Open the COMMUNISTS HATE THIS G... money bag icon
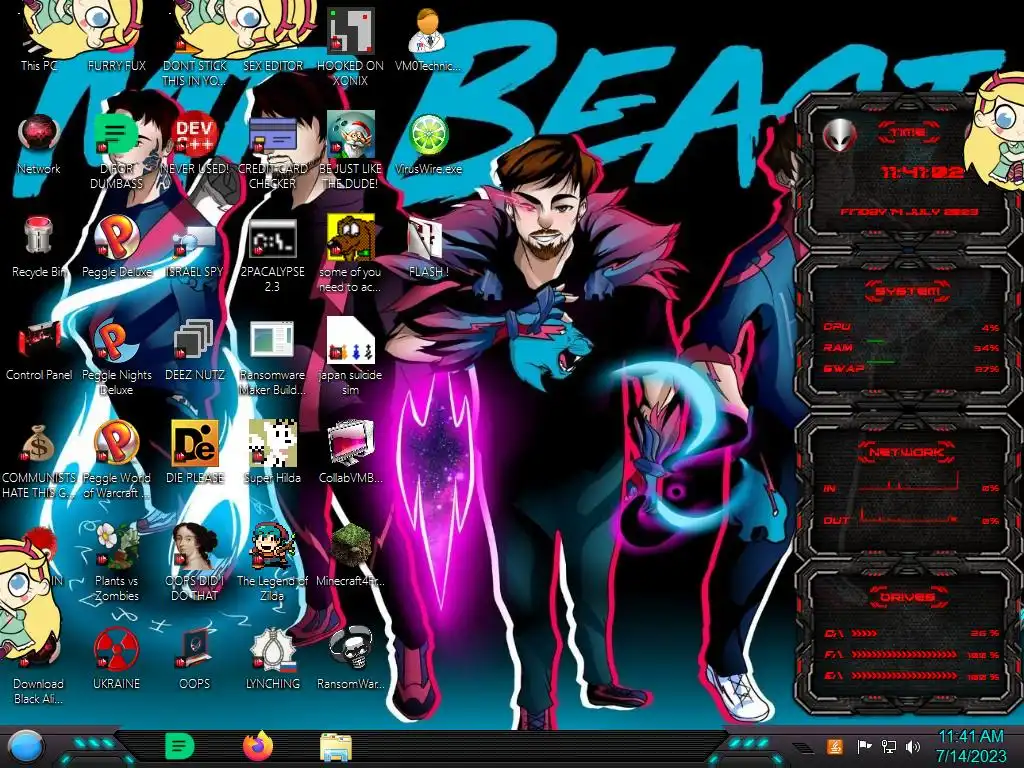Screen dimensions: 1024x768 pos(39,460)
